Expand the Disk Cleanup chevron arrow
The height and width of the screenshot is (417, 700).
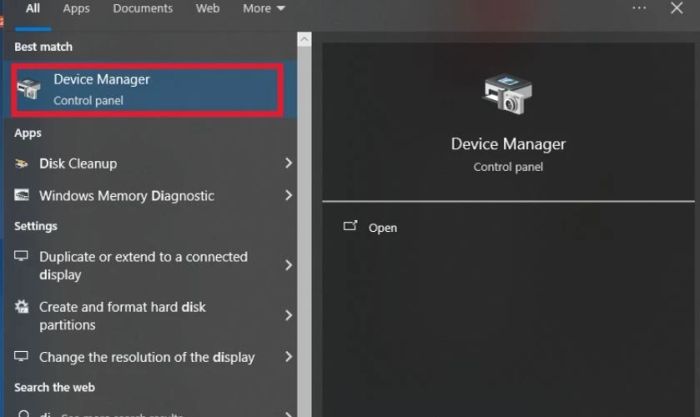coord(288,163)
